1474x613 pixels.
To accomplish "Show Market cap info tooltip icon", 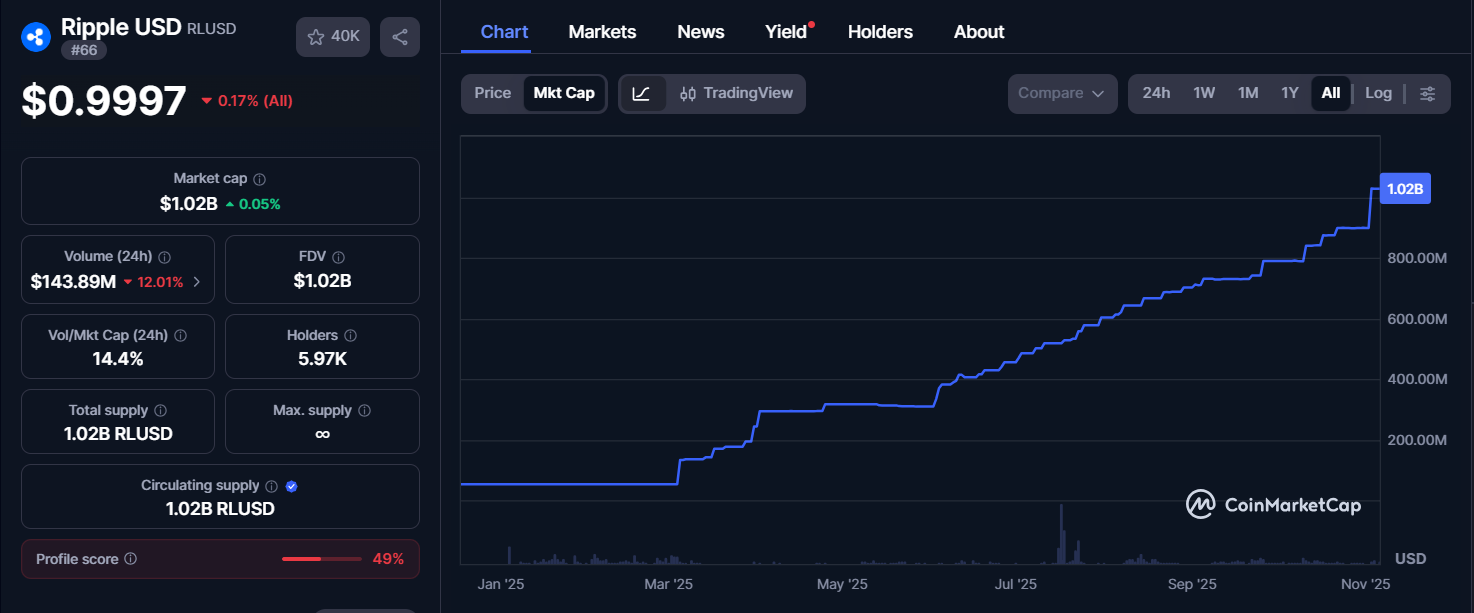I will click(260, 179).
